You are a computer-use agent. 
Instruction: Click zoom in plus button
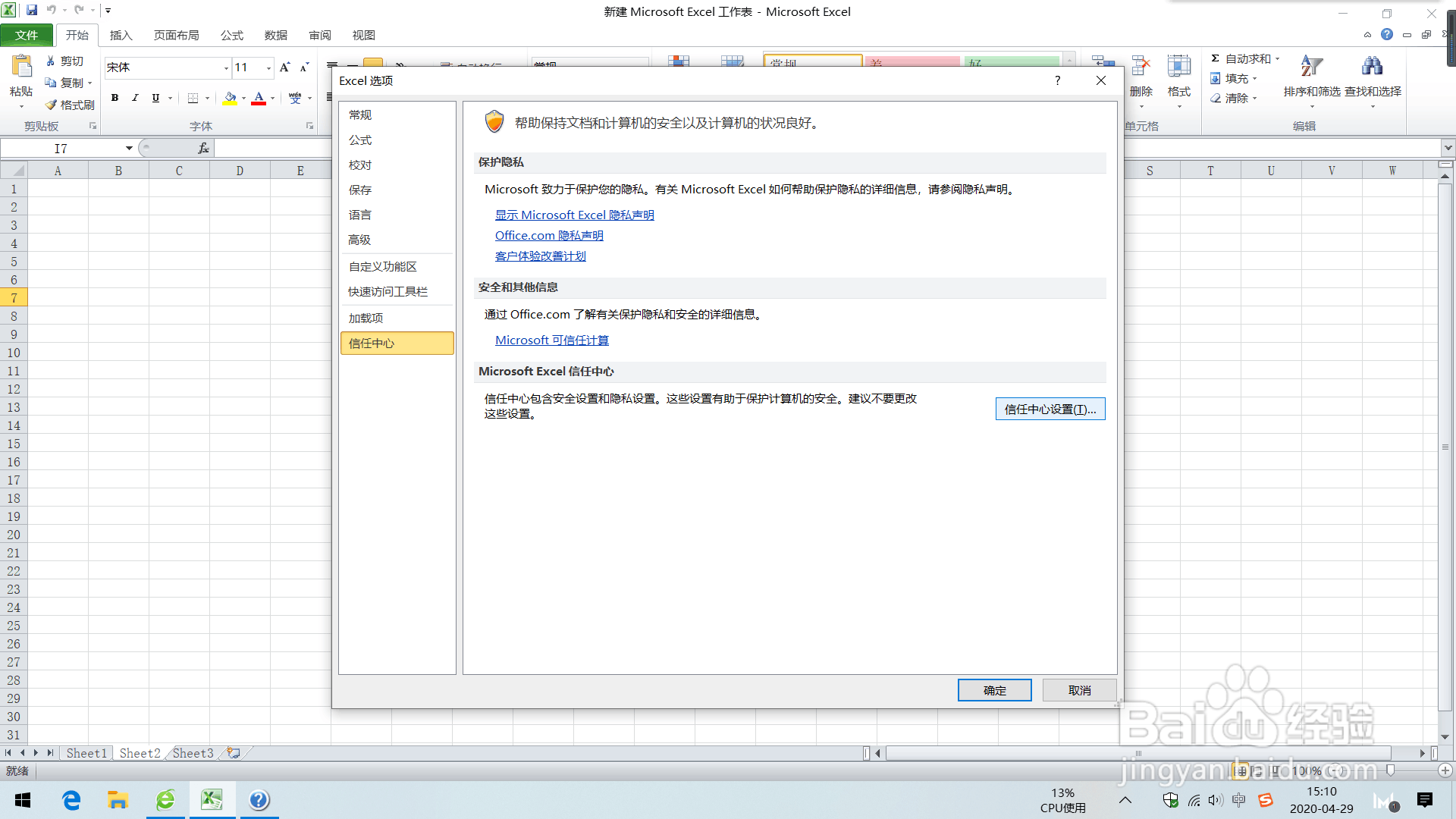click(1445, 770)
